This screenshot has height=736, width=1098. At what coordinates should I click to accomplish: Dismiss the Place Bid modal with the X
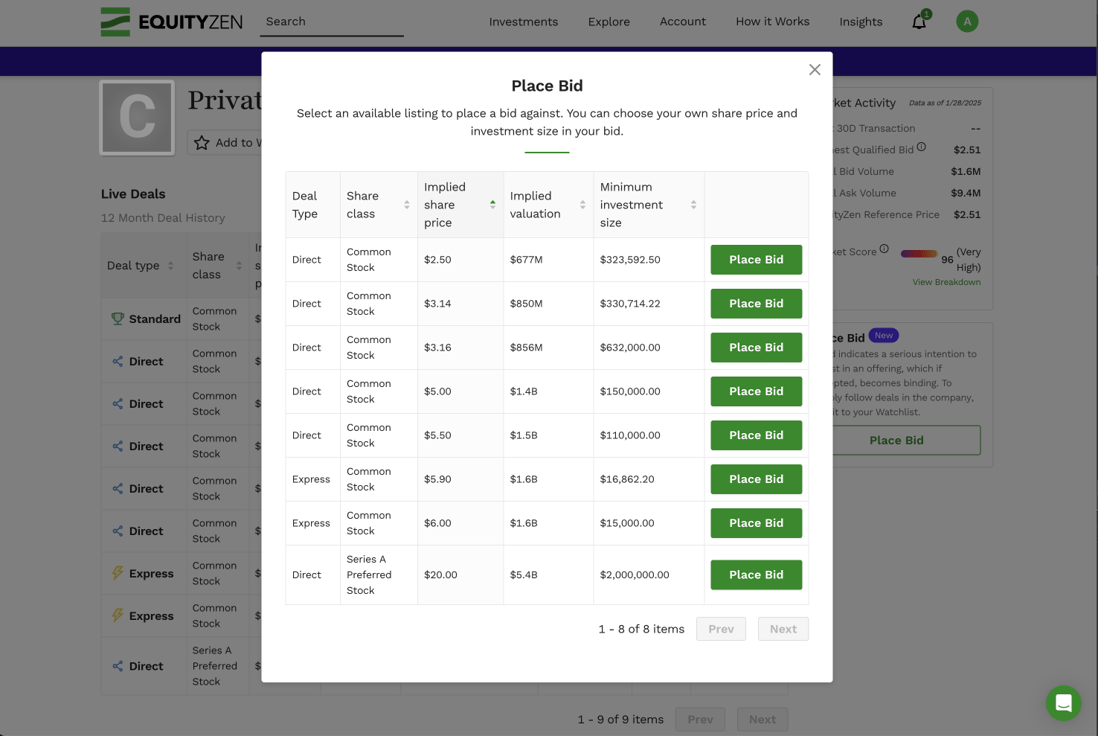click(x=814, y=69)
